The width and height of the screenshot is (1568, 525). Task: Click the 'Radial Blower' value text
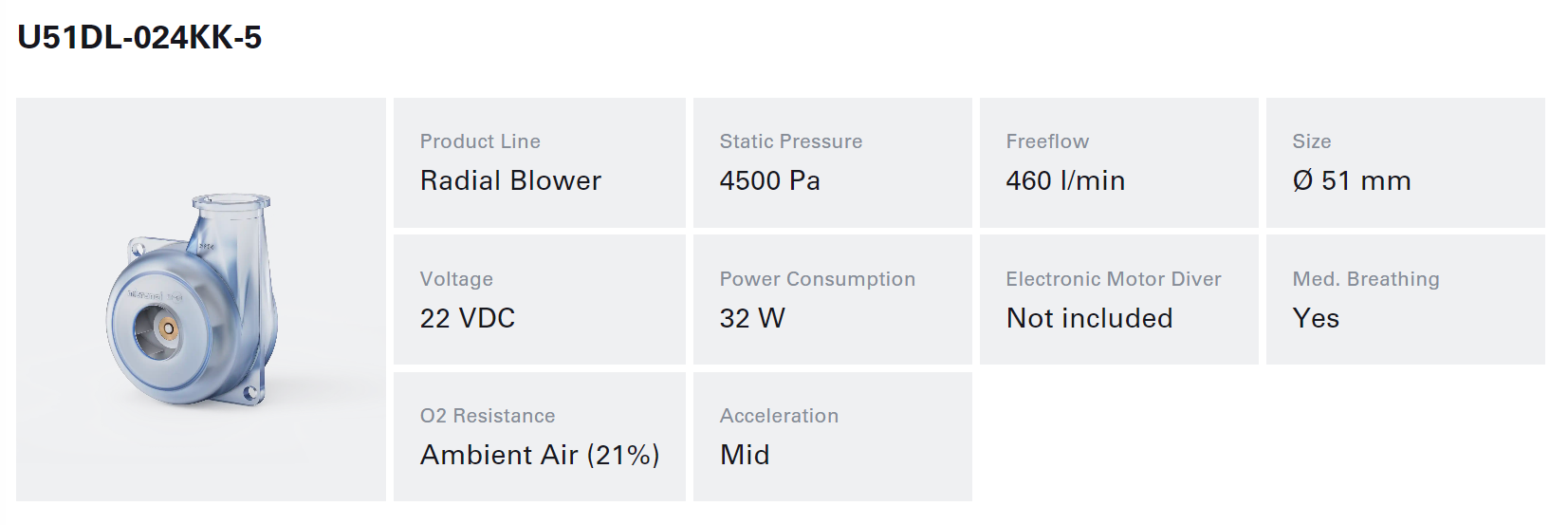510,180
